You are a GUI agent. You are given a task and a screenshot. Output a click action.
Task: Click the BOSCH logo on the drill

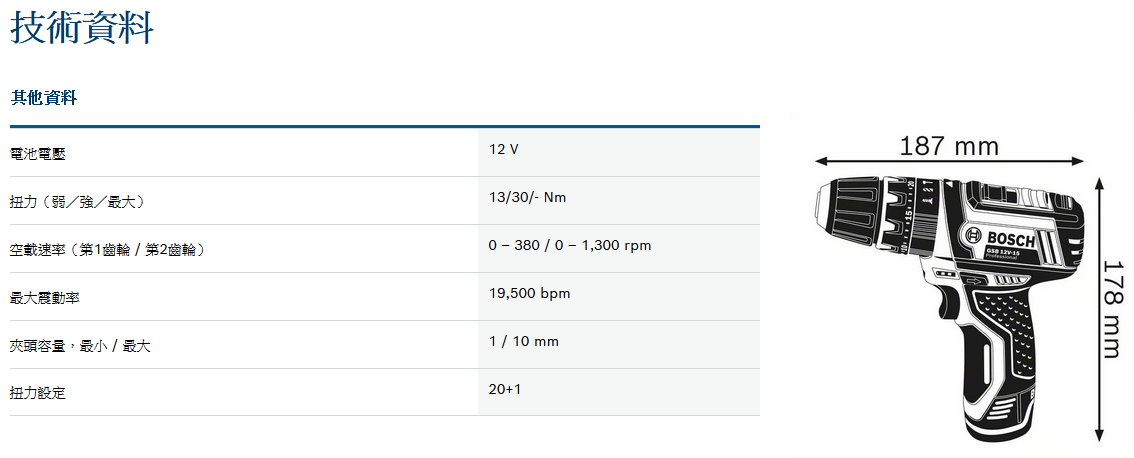[1011, 238]
